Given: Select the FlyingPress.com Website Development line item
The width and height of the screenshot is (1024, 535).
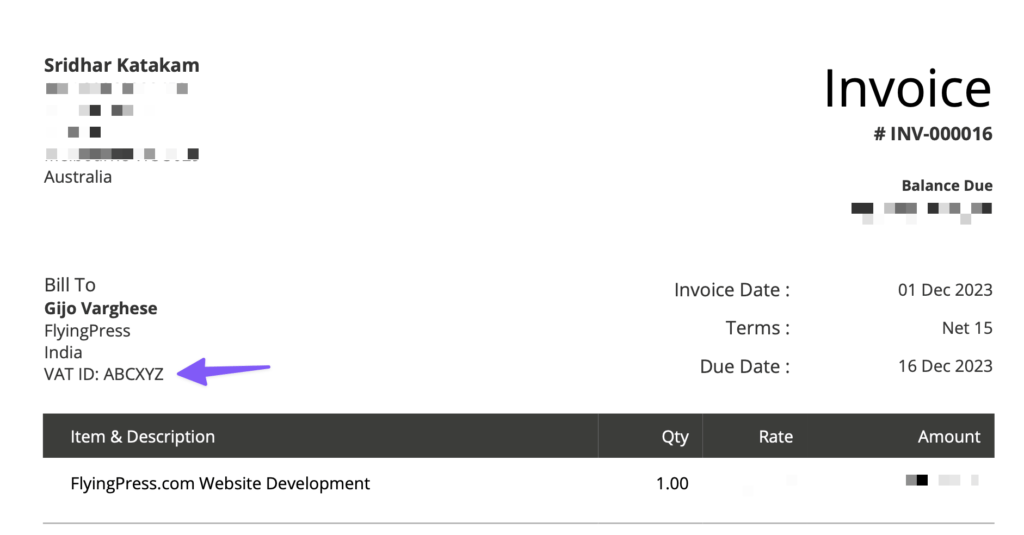Looking at the screenshot, I should pos(220,484).
